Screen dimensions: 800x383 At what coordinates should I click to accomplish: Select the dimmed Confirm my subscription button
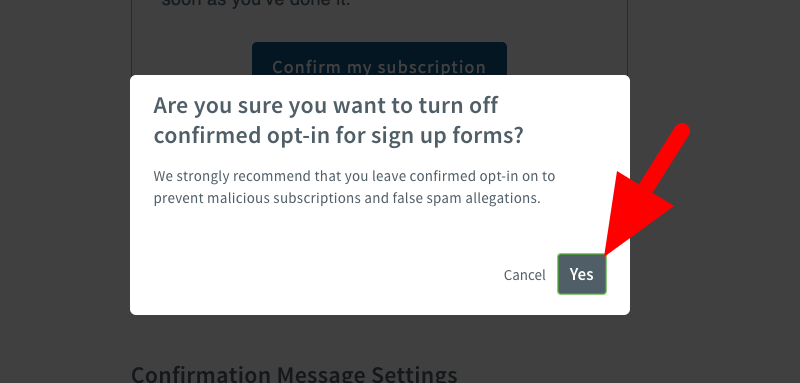(x=379, y=59)
